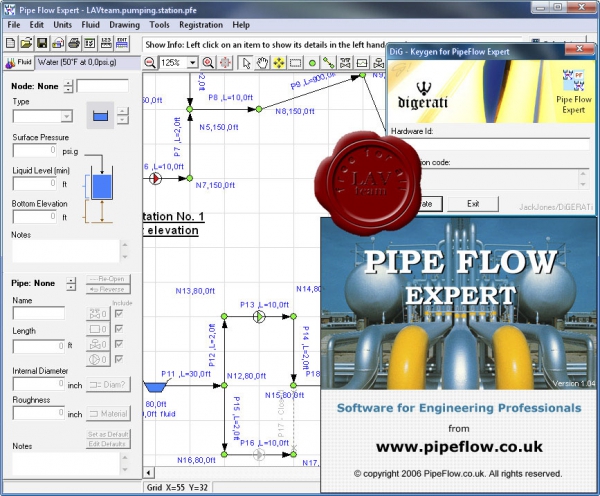Toggle Include checkbox for control valve button
The width and height of the screenshot is (600, 496).
pyautogui.click(x=119, y=344)
